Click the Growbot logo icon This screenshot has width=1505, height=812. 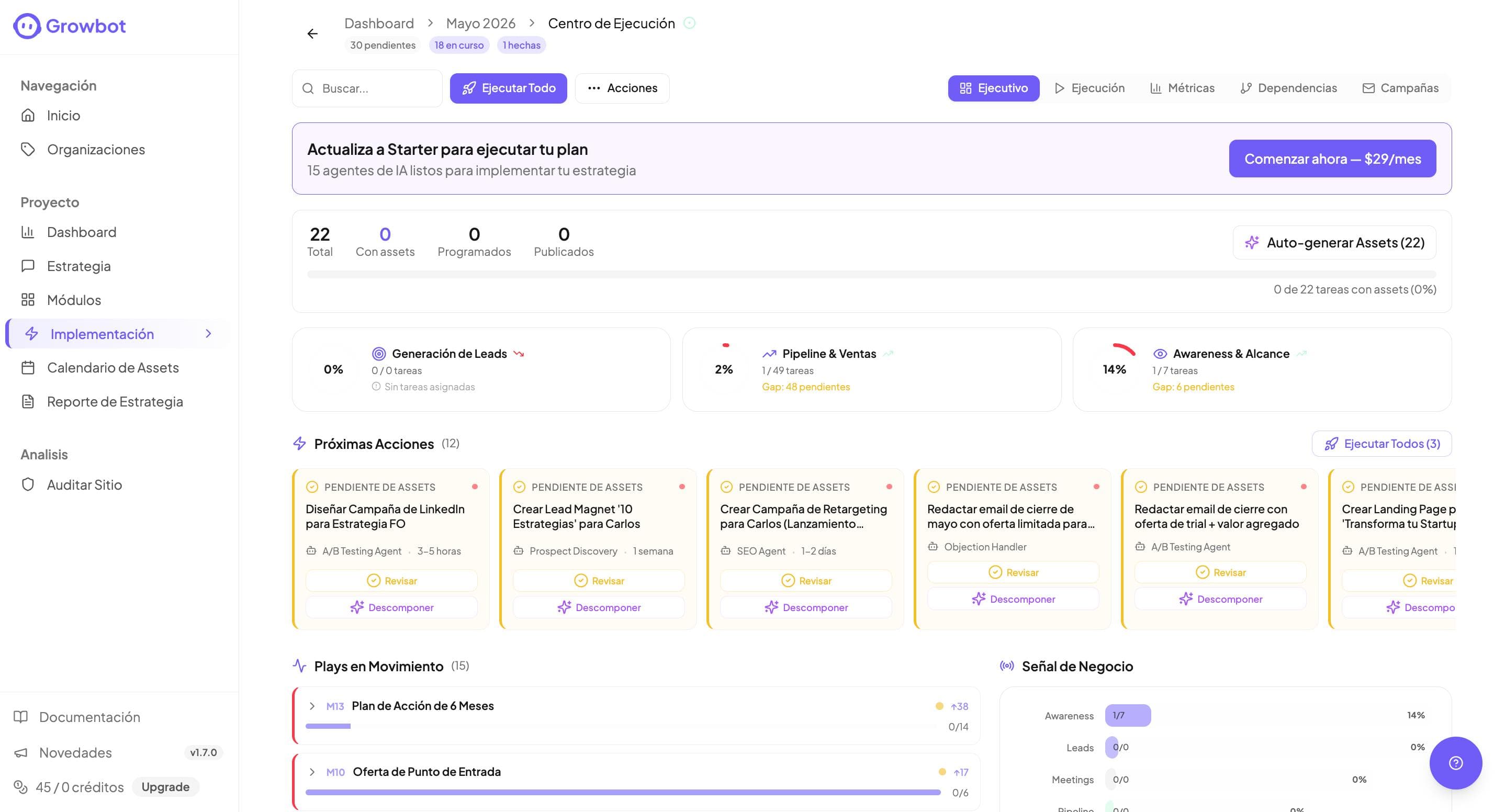[27, 26]
